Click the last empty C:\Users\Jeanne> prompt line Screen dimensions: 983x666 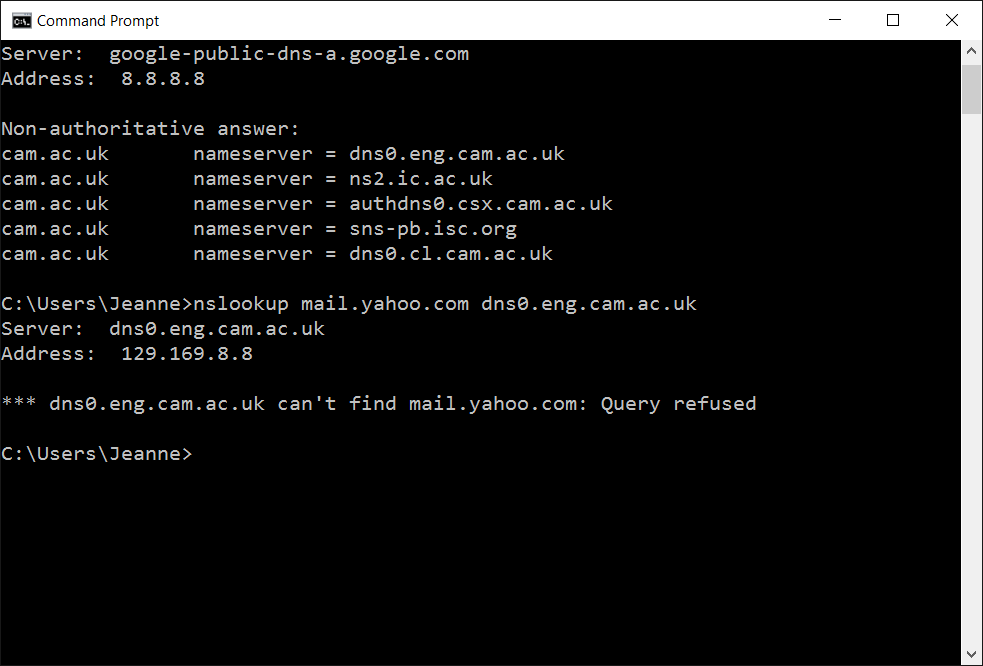coord(96,454)
